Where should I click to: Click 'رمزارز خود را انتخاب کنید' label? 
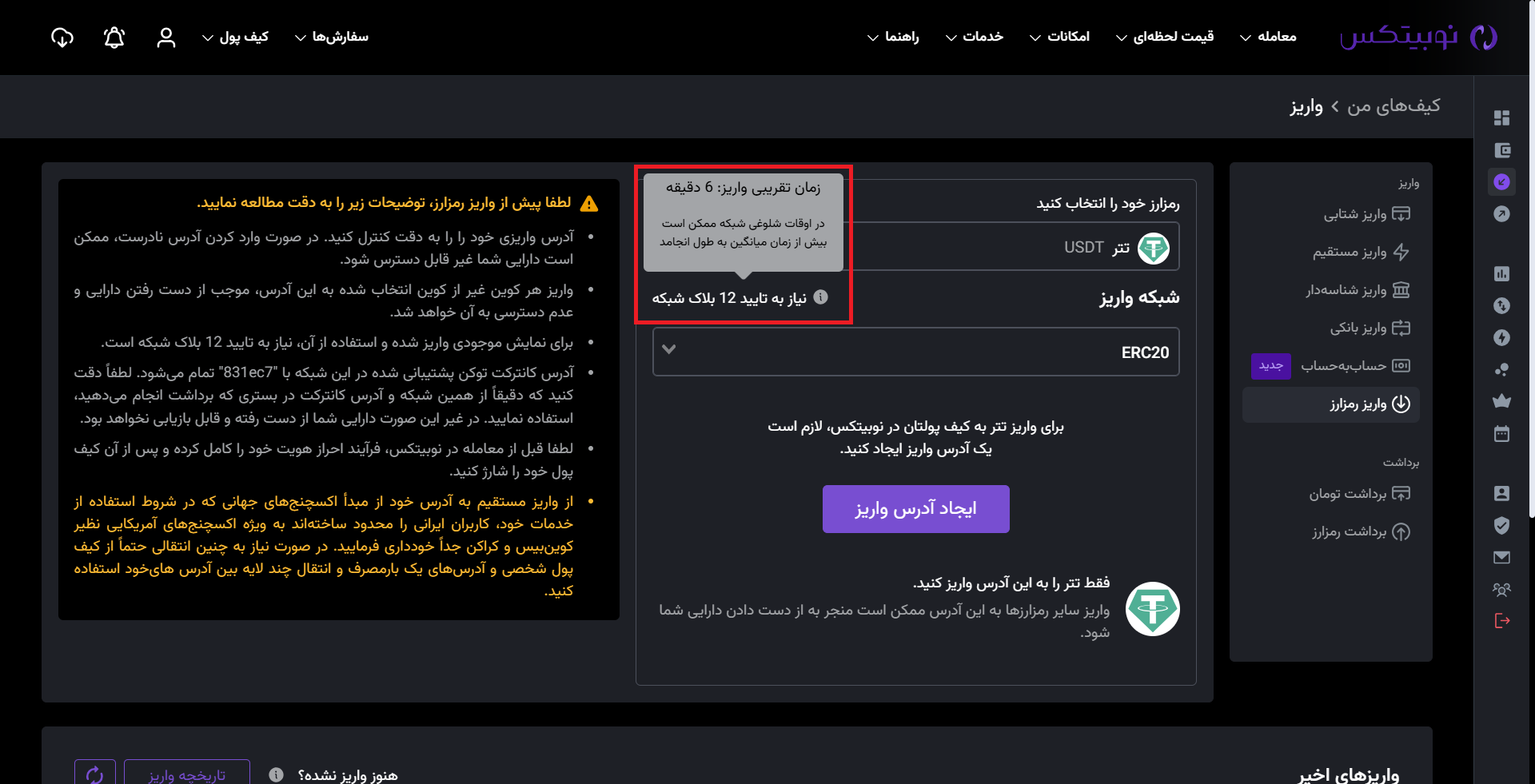pyautogui.click(x=1108, y=203)
